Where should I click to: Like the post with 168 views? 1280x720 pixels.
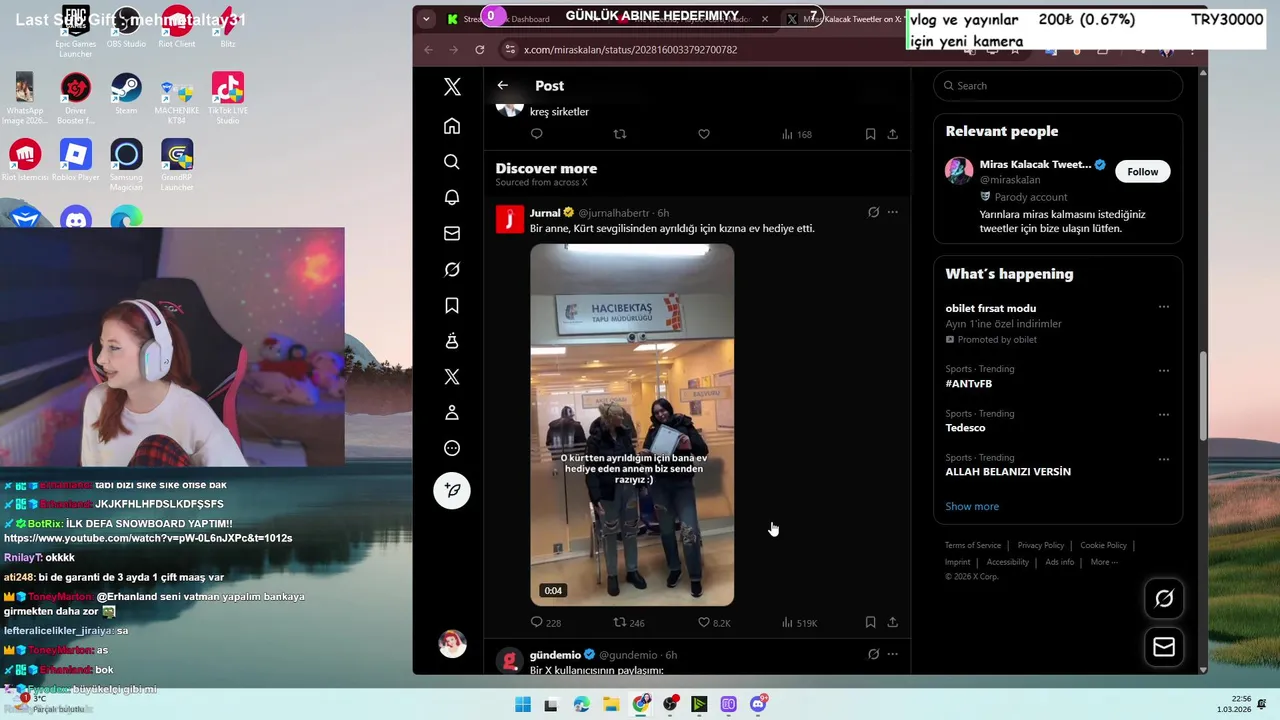[704, 134]
